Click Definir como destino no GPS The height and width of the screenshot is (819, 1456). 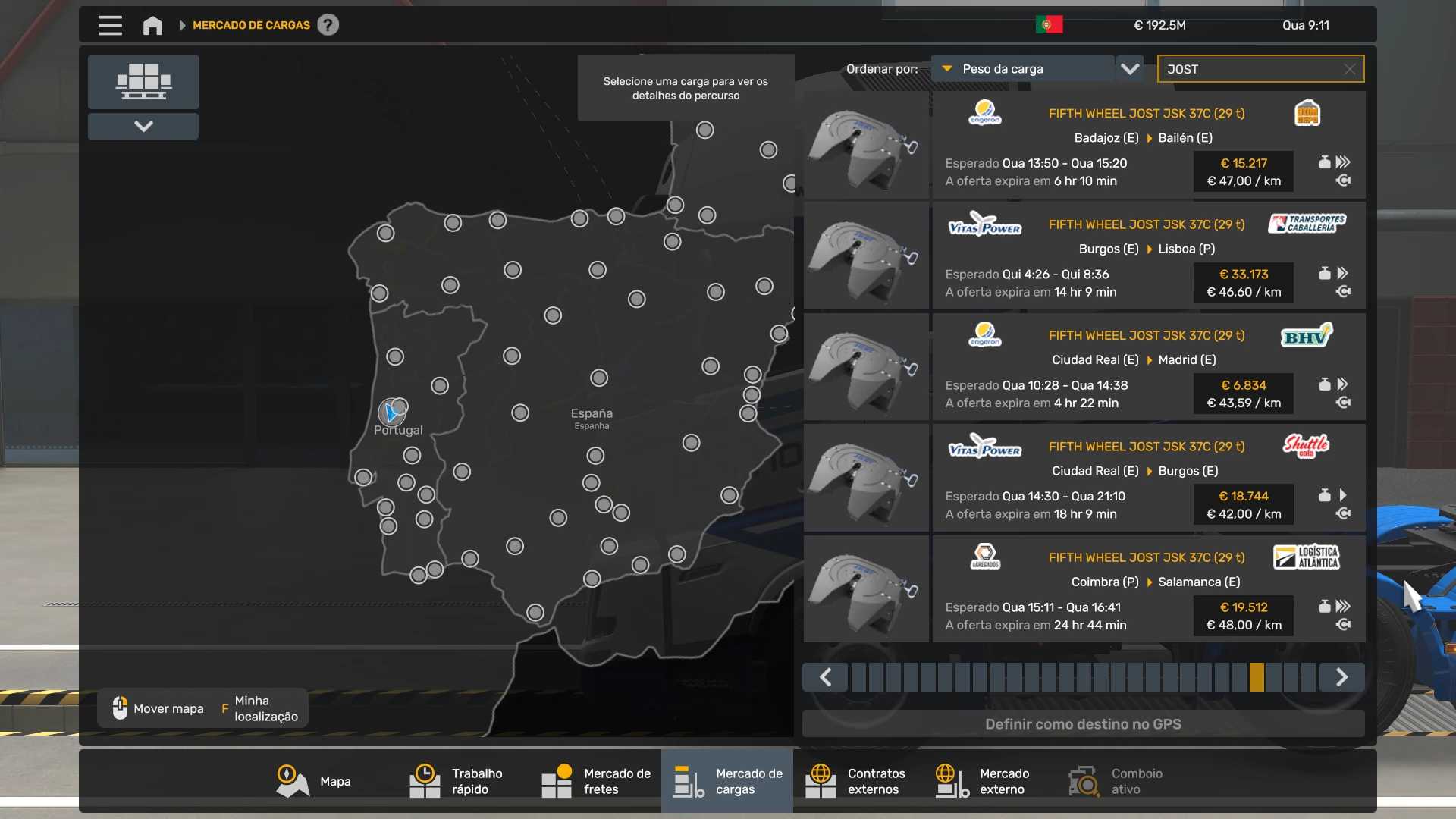pos(1083,724)
